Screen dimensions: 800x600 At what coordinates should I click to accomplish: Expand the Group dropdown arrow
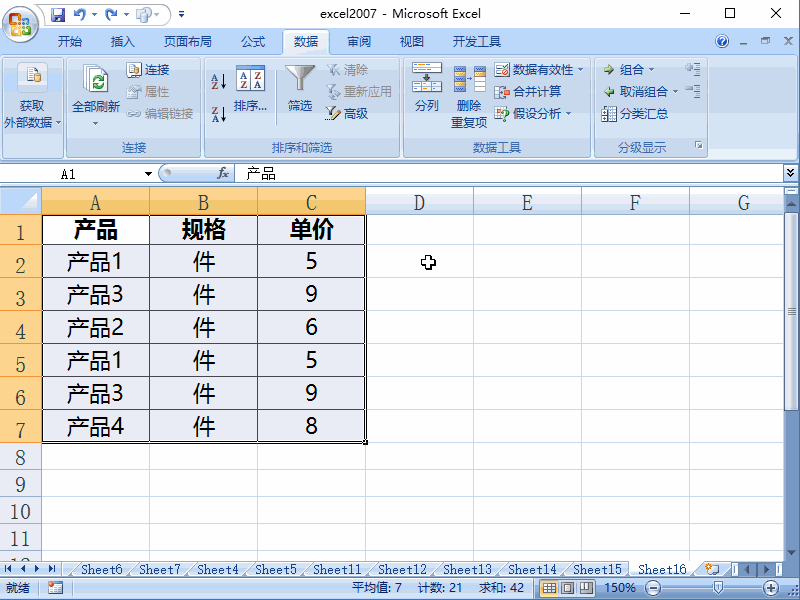coord(651,69)
